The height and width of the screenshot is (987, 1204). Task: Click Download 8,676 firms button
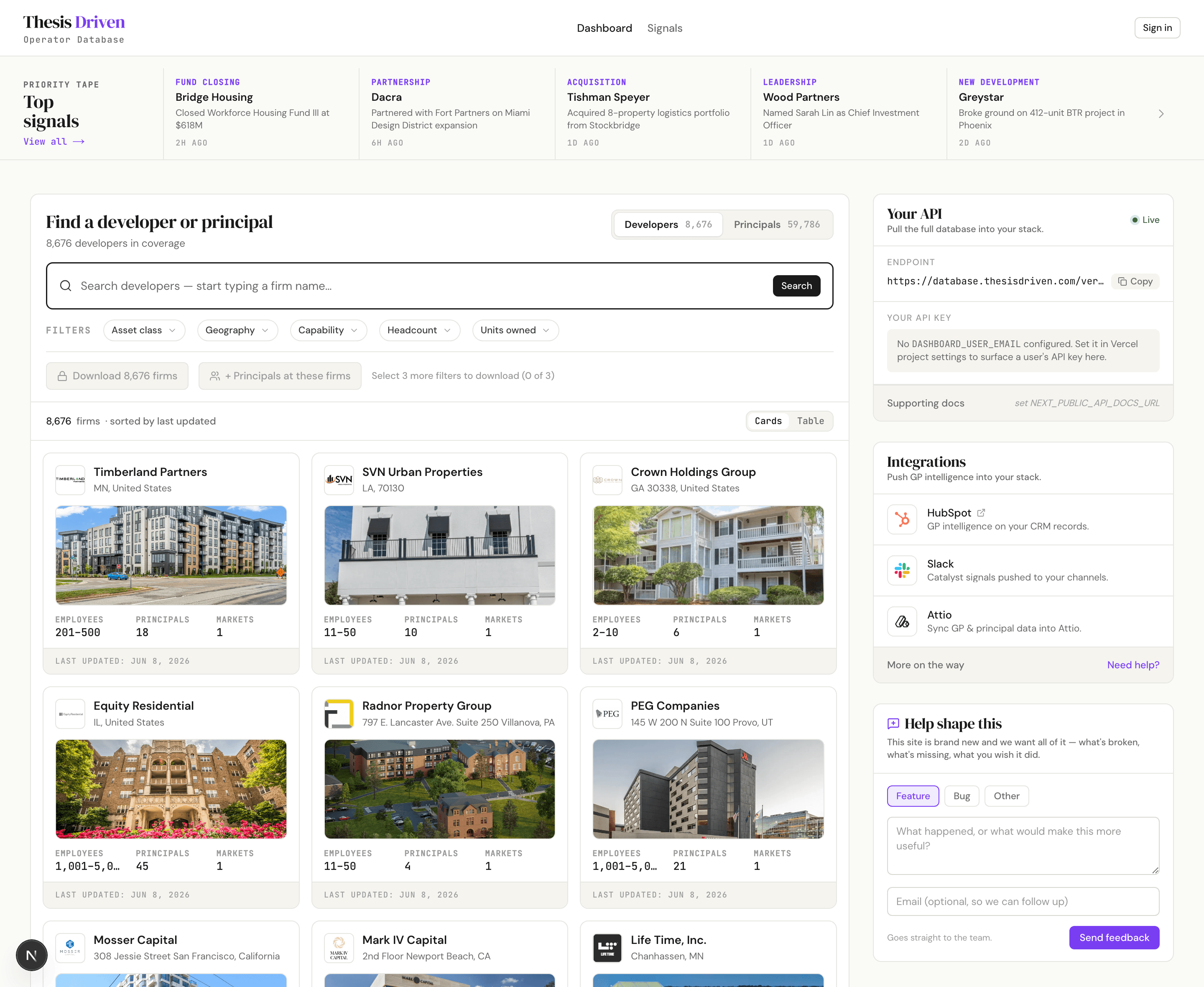[x=117, y=376]
